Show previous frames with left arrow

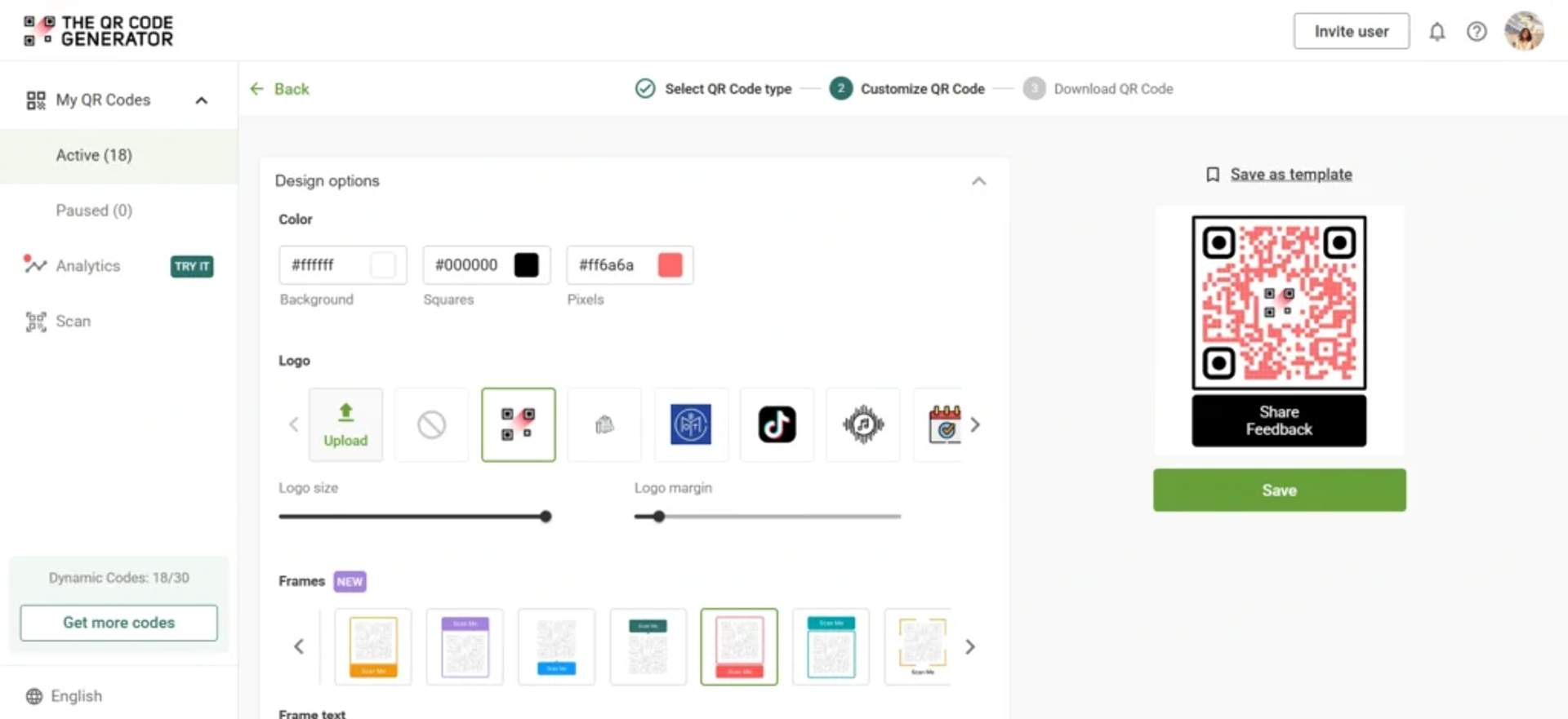299,647
